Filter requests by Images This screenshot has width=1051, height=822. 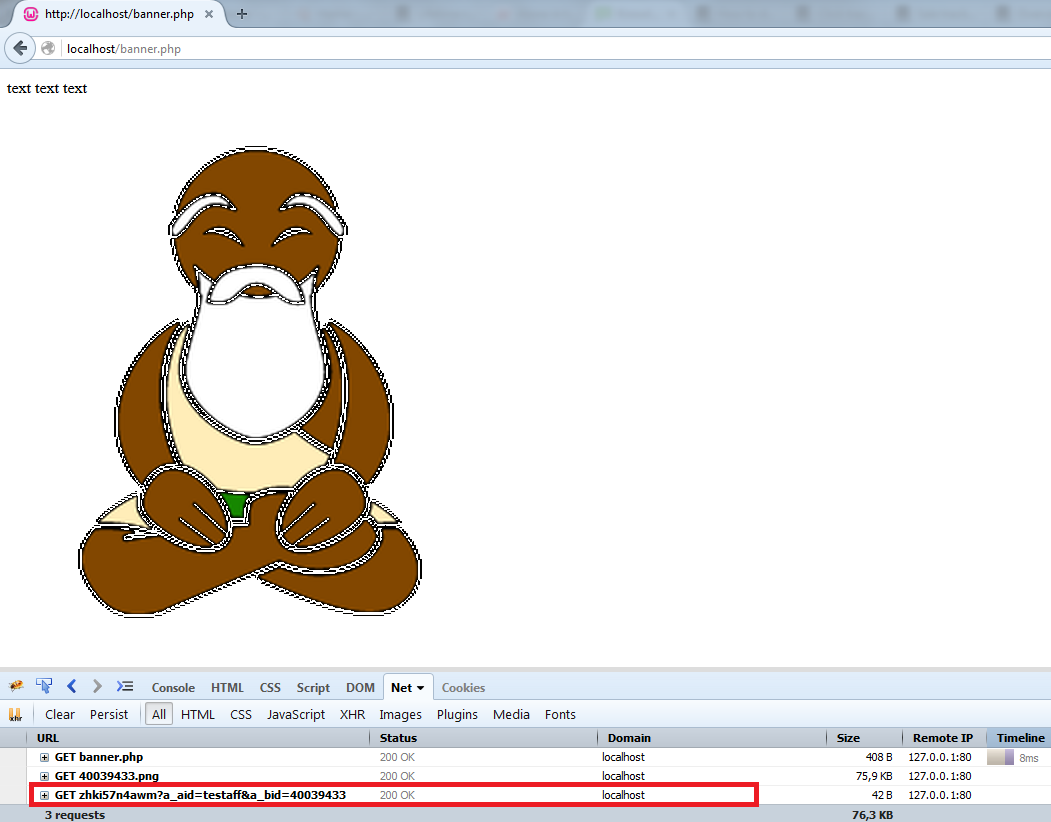[400, 714]
